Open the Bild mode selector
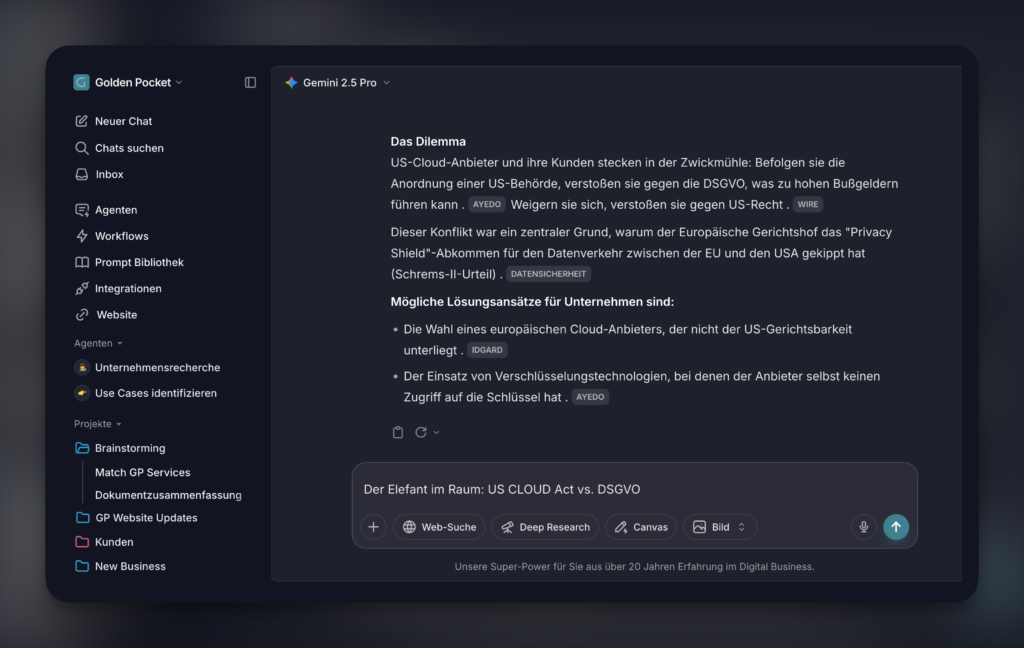 click(x=719, y=527)
